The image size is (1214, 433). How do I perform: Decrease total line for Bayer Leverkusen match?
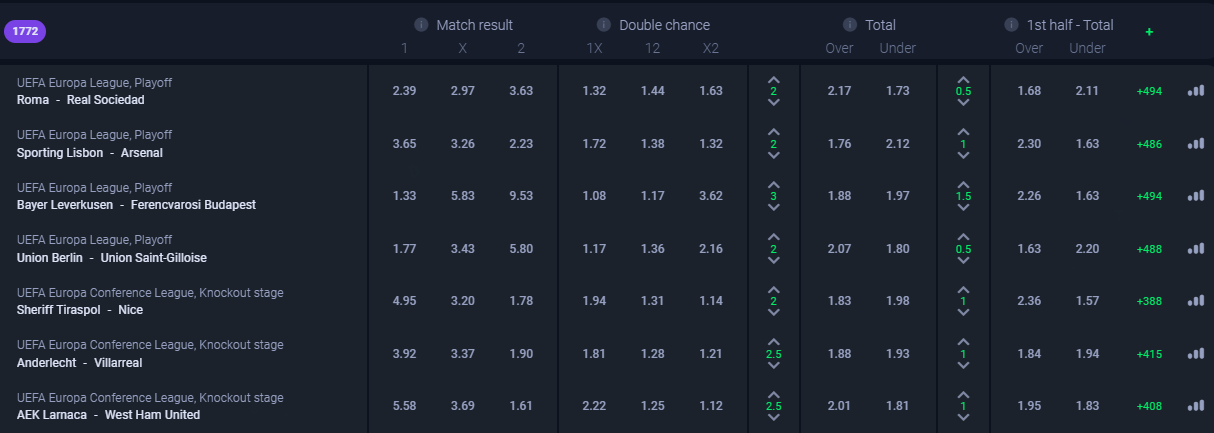point(773,208)
